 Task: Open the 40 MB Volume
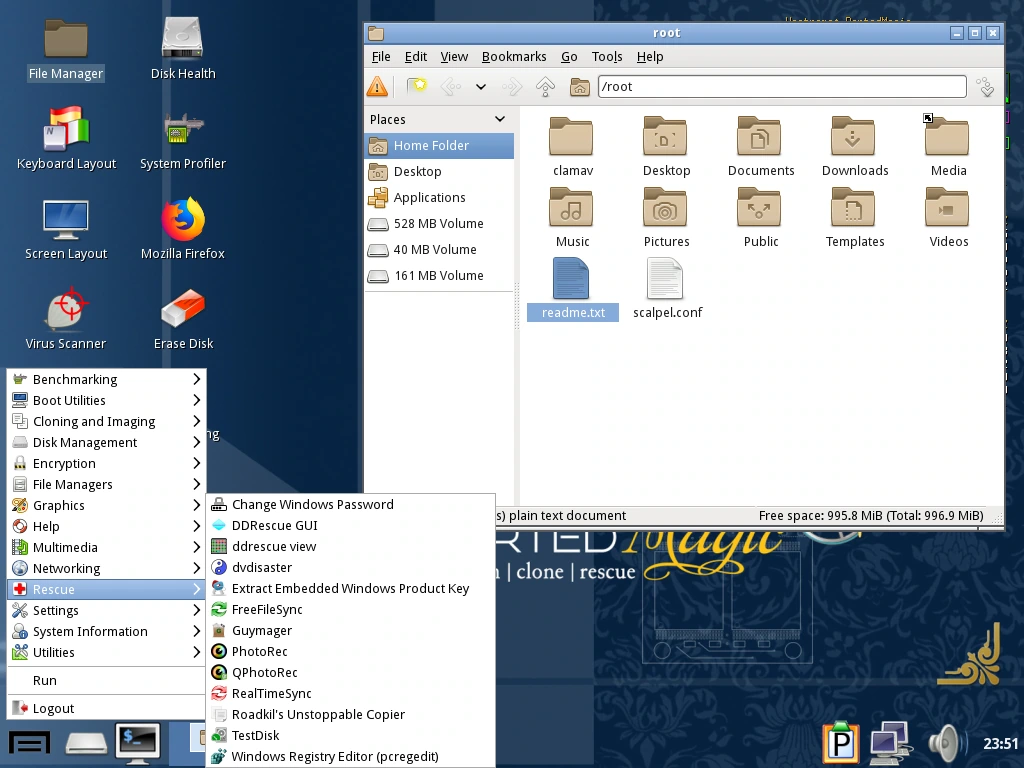[439, 249]
